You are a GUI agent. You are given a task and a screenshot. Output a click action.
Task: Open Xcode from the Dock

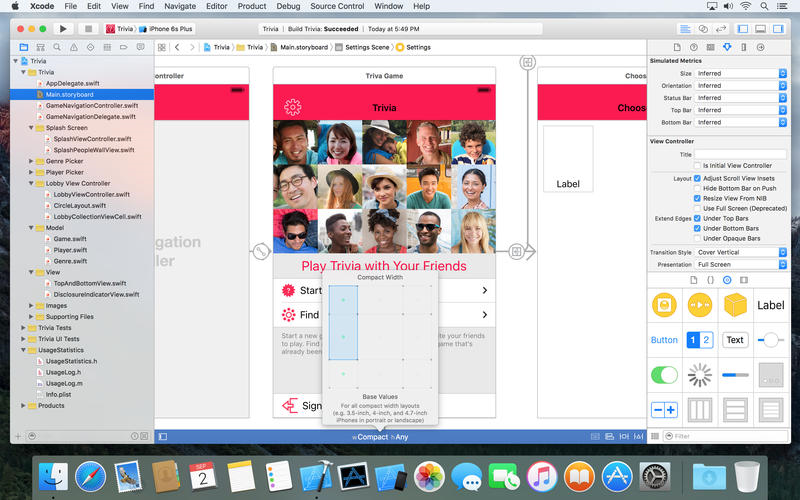(x=315, y=477)
